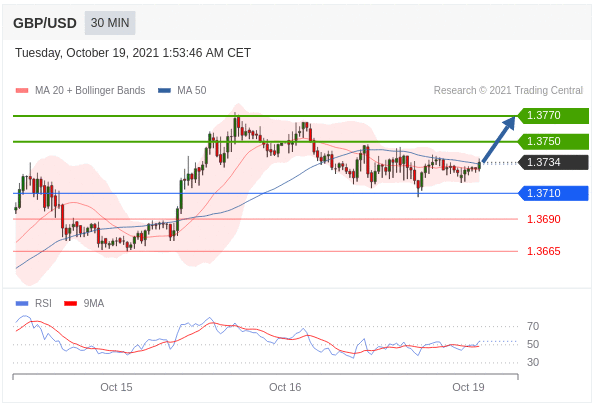Screen dimensions: 597x410
Task: Click the 1.3710 blue pivot tag
Action: coord(553,193)
